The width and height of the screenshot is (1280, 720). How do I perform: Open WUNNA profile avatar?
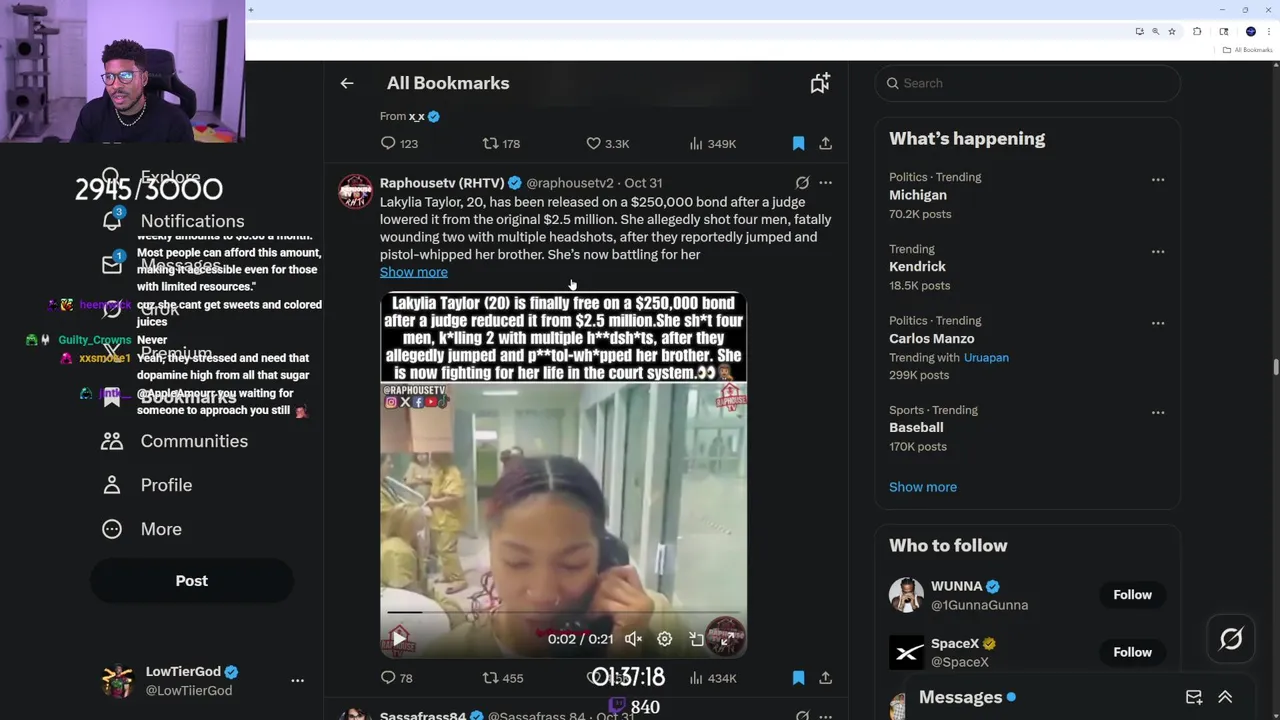(x=906, y=595)
